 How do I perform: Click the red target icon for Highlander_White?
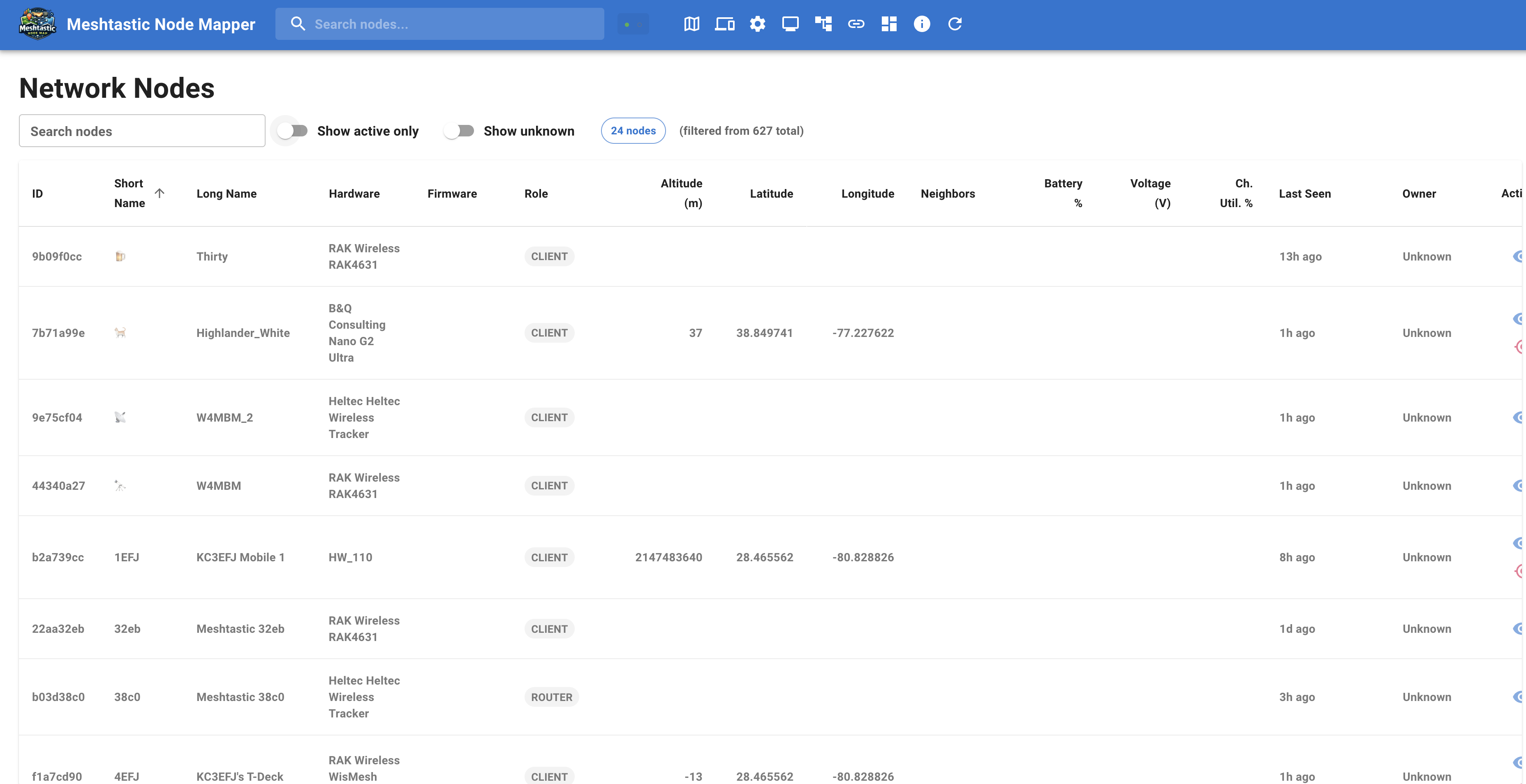click(x=1519, y=347)
